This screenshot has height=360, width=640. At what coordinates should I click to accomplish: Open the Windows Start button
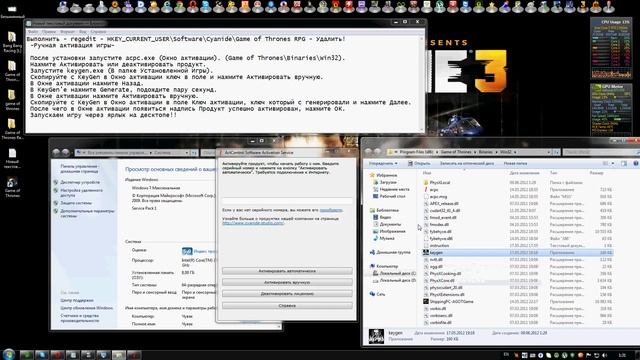pyautogui.click(x=9, y=354)
